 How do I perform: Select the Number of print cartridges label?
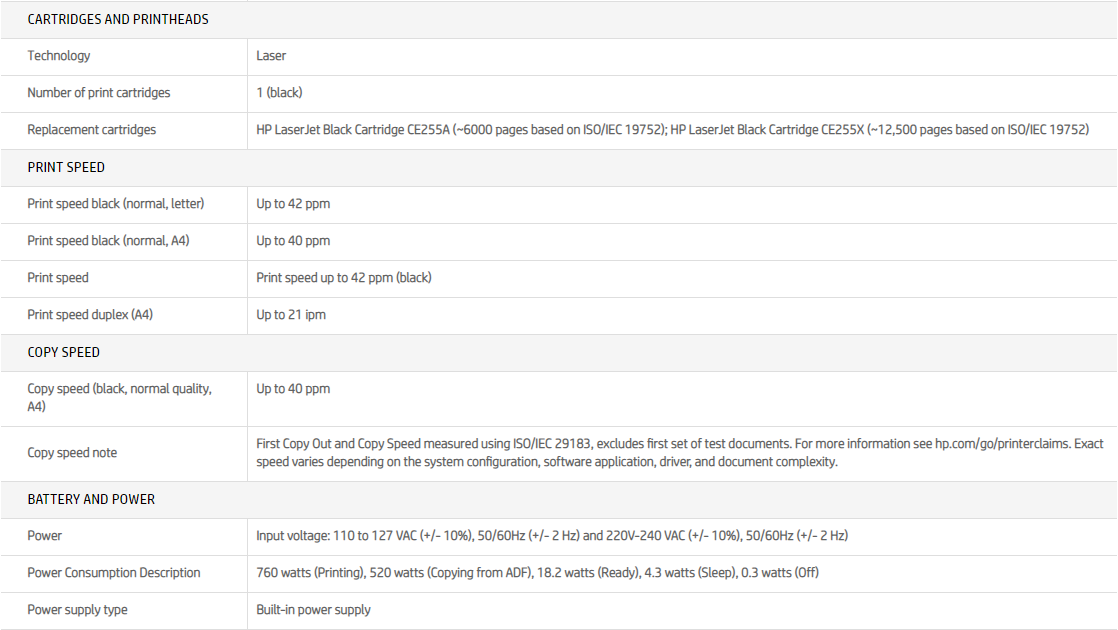(x=99, y=93)
